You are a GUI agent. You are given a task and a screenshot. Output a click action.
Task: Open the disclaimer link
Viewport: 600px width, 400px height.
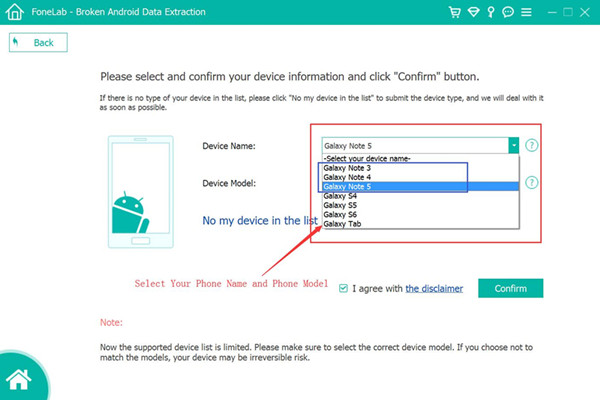434,289
